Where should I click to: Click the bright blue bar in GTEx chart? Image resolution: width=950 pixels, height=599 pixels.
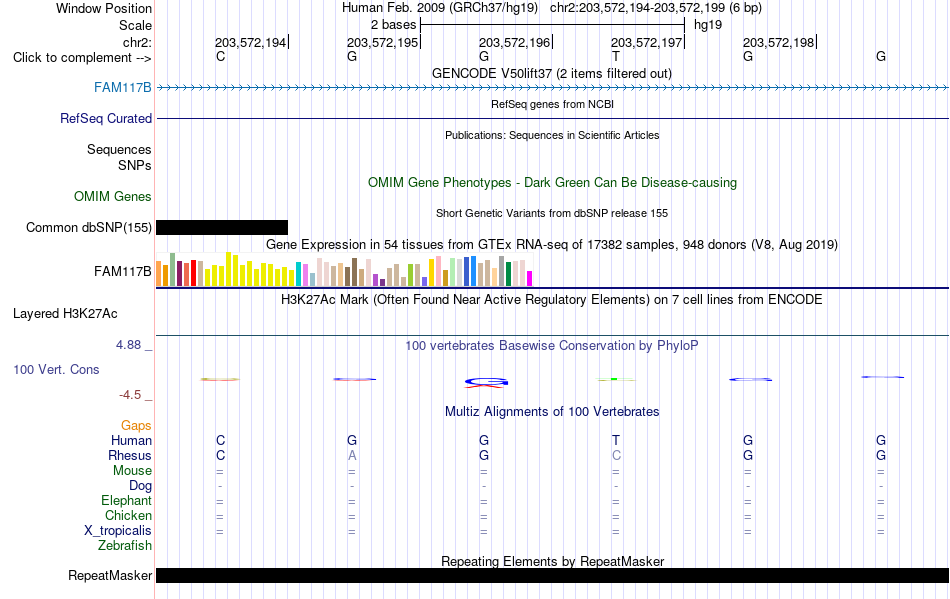point(473,271)
